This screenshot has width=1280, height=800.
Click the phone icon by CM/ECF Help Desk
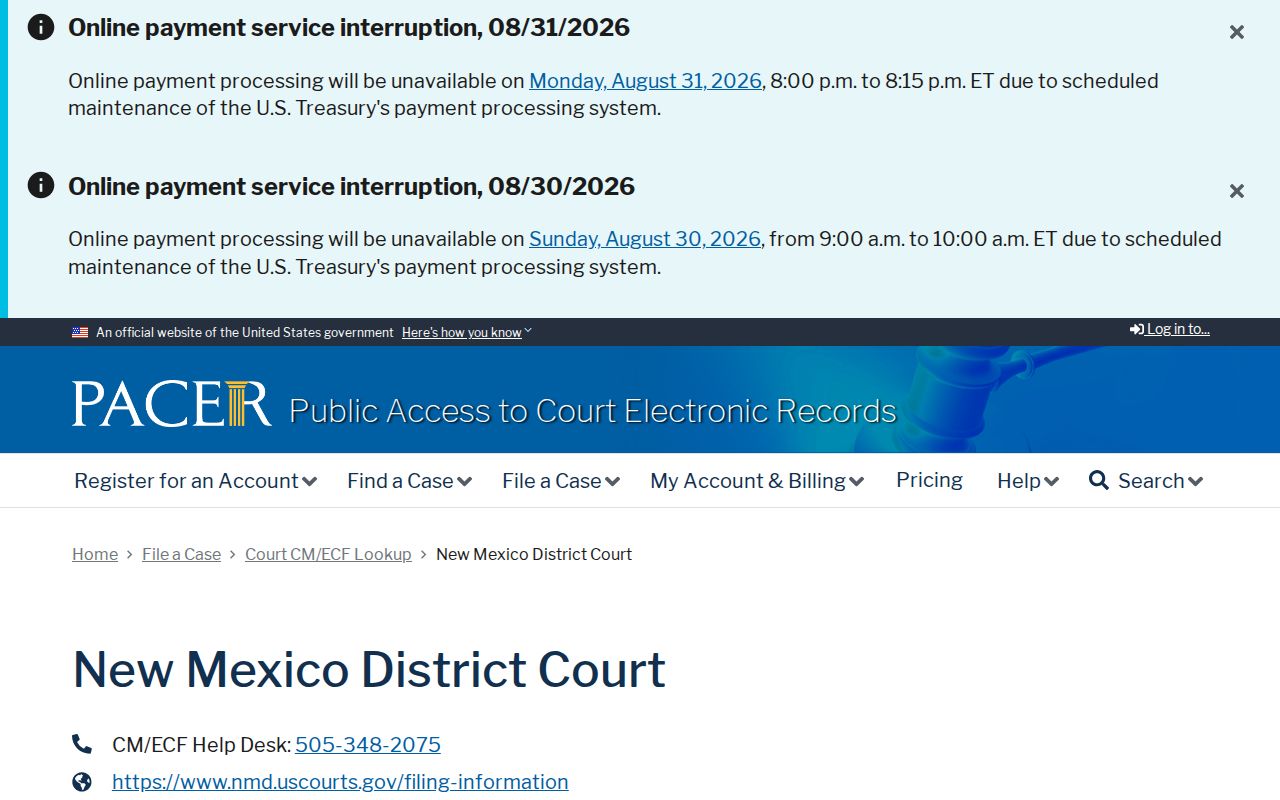[x=82, y=744]
